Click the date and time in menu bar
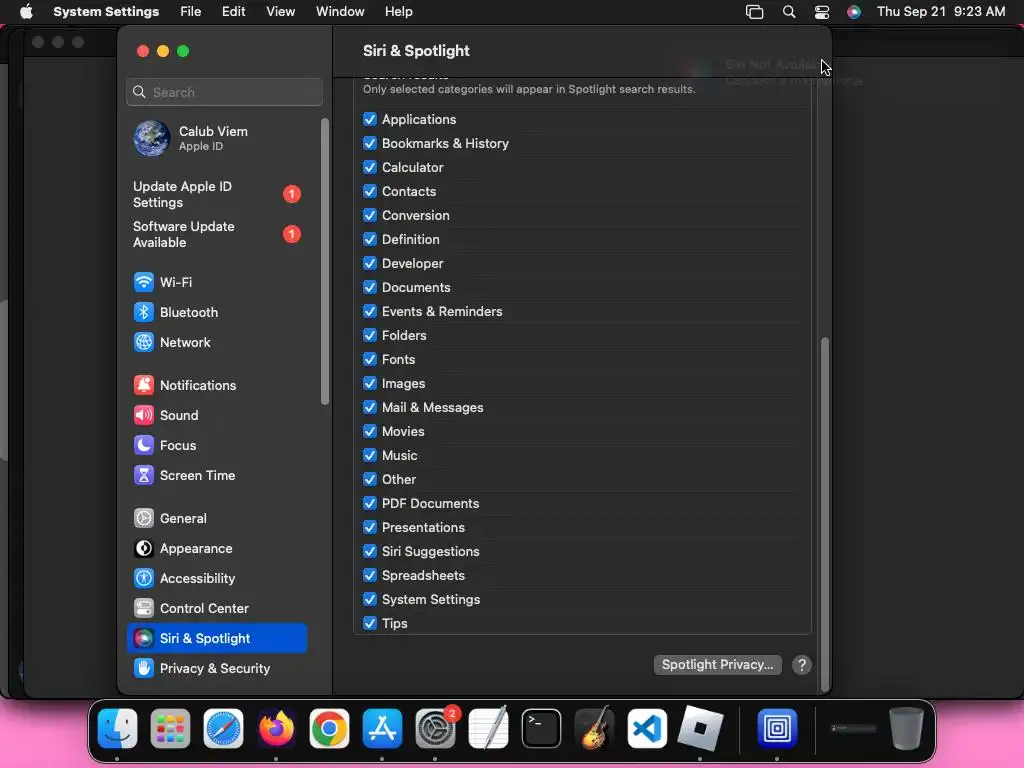 pos(941,12)
